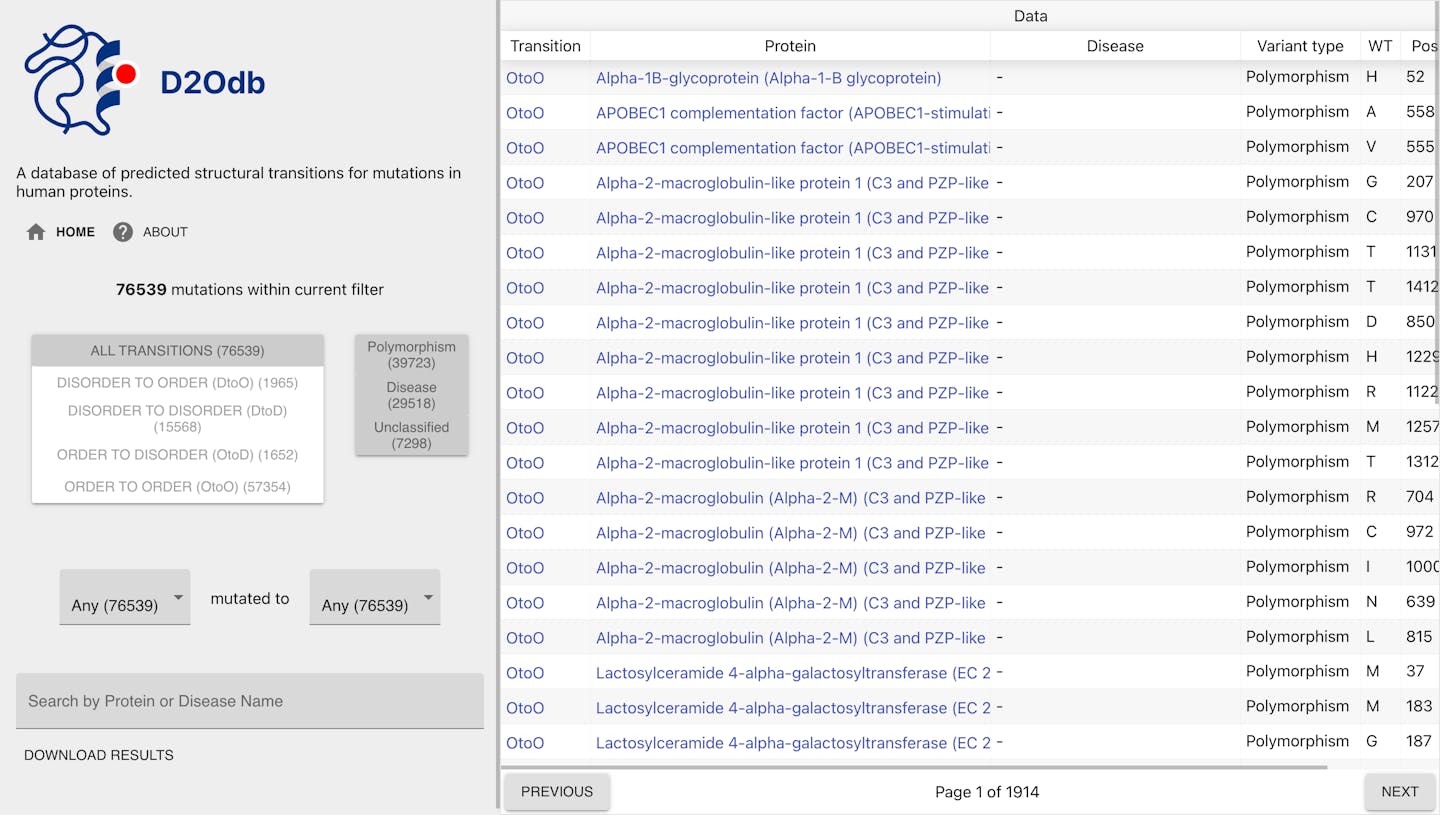The height and width of the screenshot is (815, 1440).
Task: Click the DOWNLOAD RESULTS link
Action: (x=98, y=754)
